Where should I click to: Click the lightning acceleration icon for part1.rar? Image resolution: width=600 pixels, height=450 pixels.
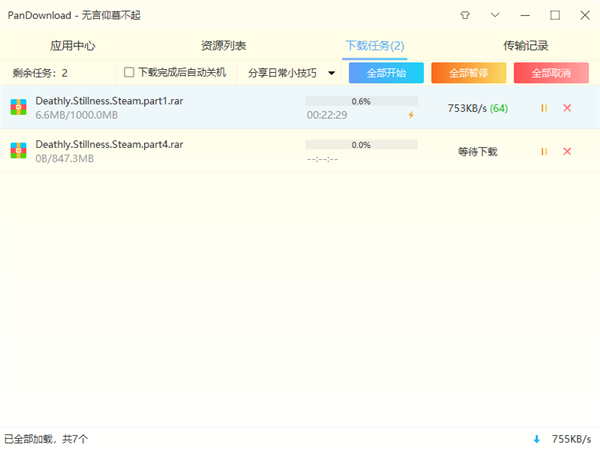(411, 115)
